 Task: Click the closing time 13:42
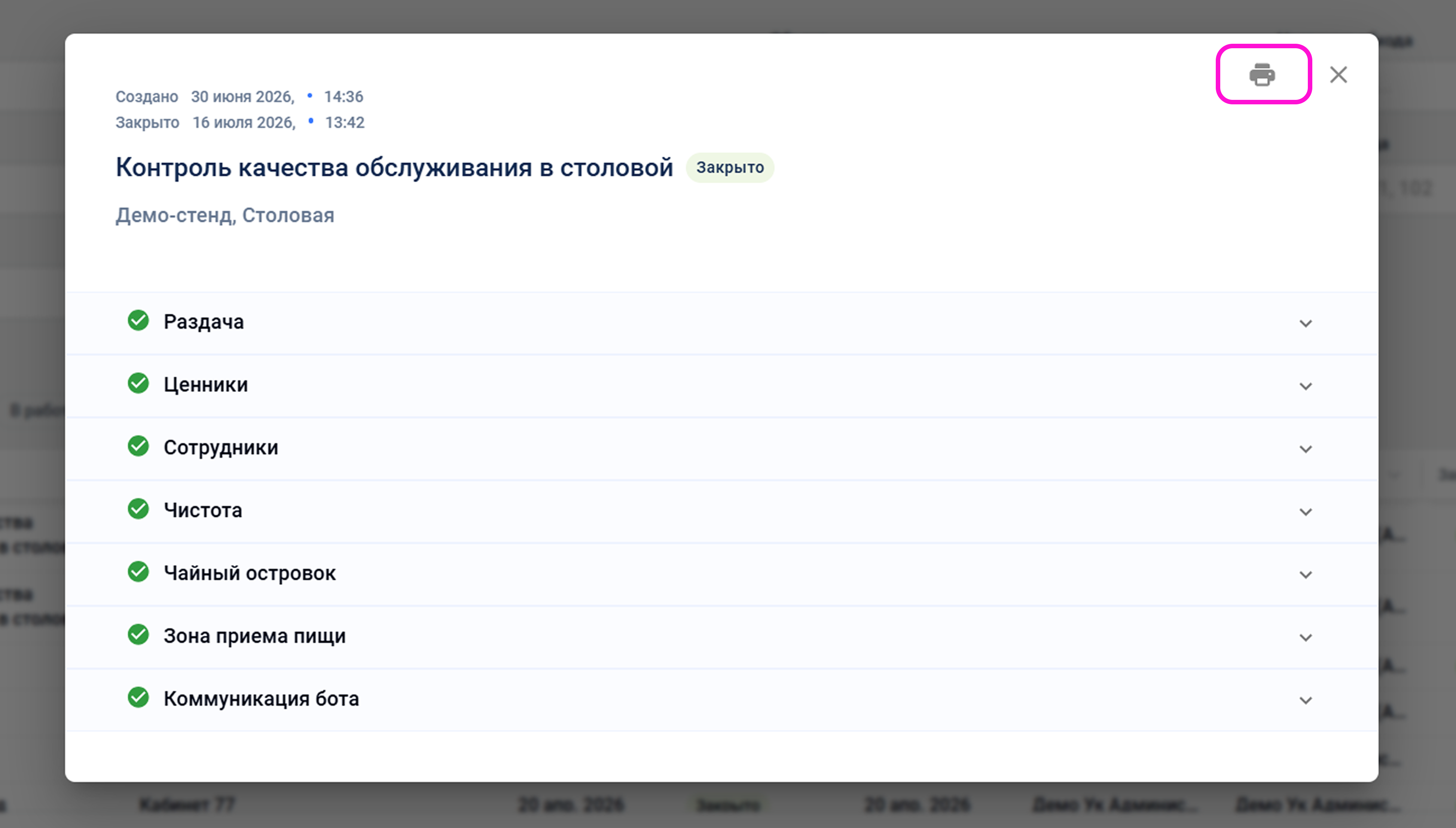(345, 123)
